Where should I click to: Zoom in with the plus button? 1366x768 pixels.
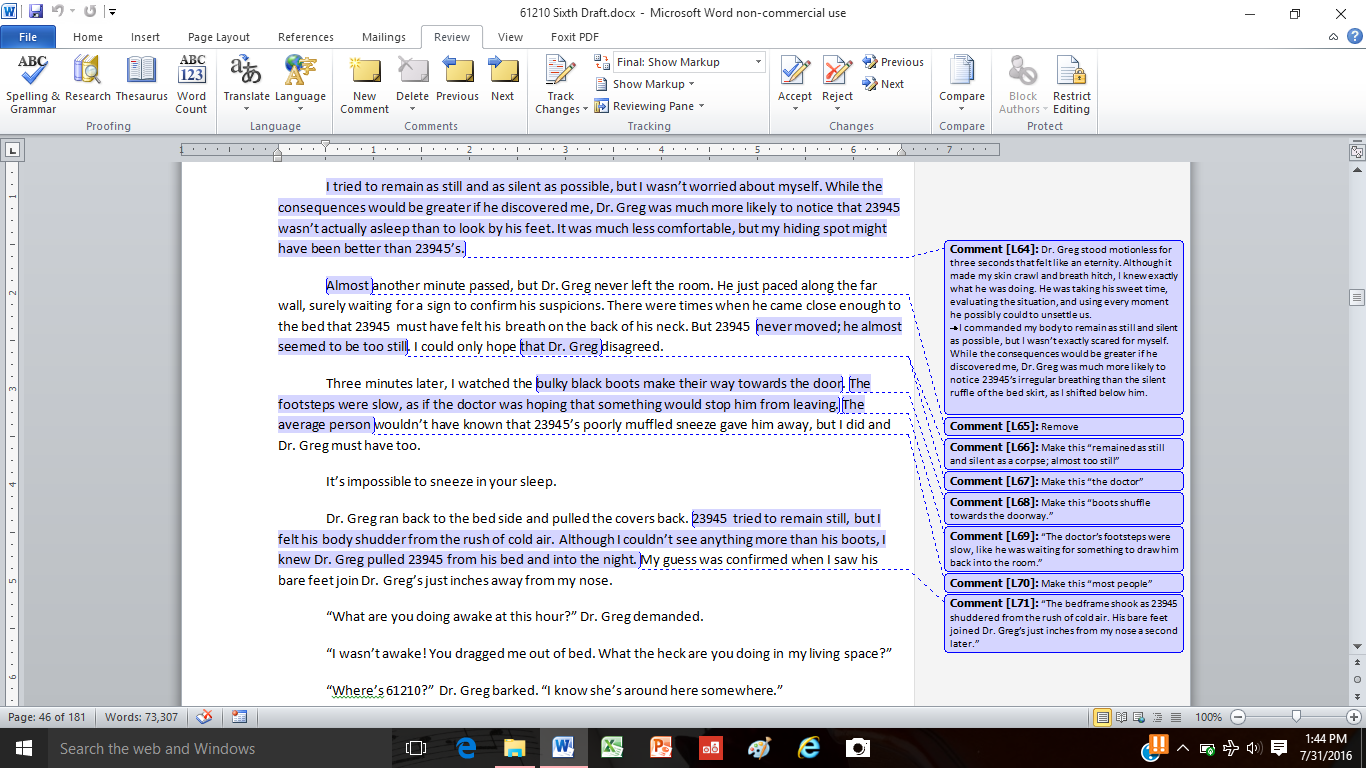tap(1356, 717)
